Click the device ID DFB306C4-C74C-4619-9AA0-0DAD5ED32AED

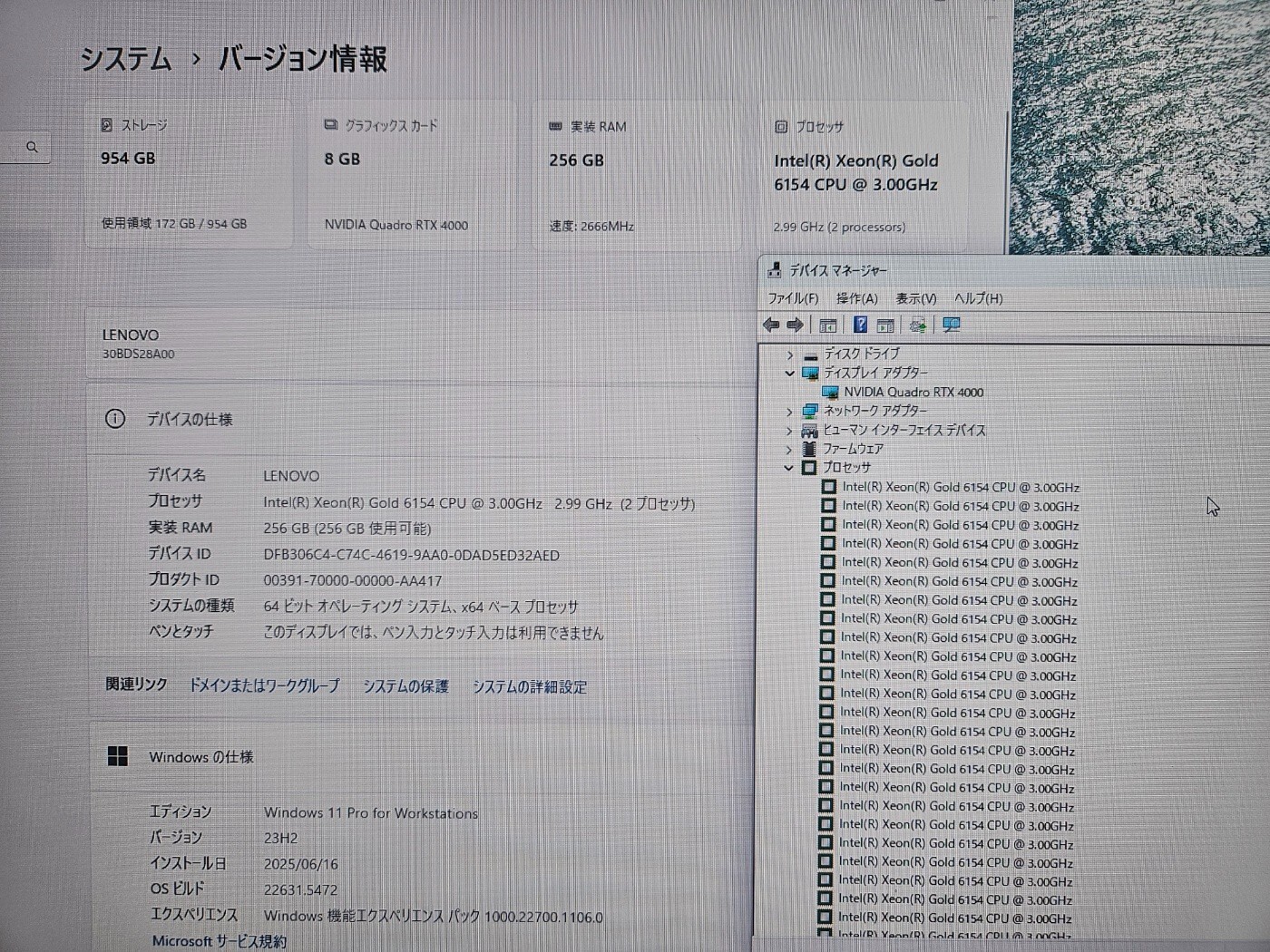[x=411, y=555]
